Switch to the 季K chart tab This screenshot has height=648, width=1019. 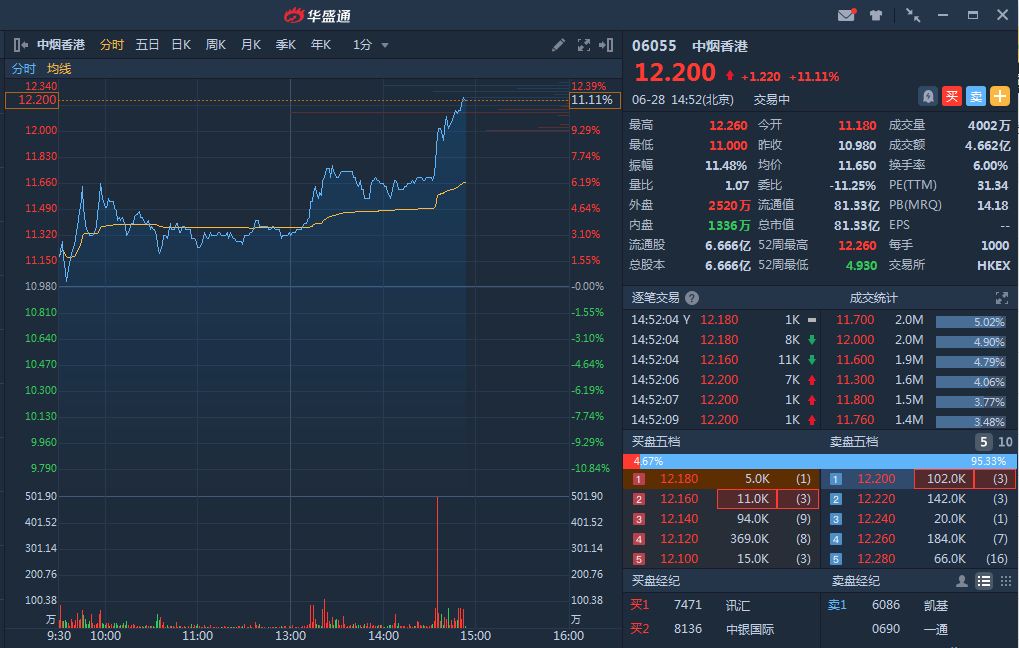pos(285,45)
